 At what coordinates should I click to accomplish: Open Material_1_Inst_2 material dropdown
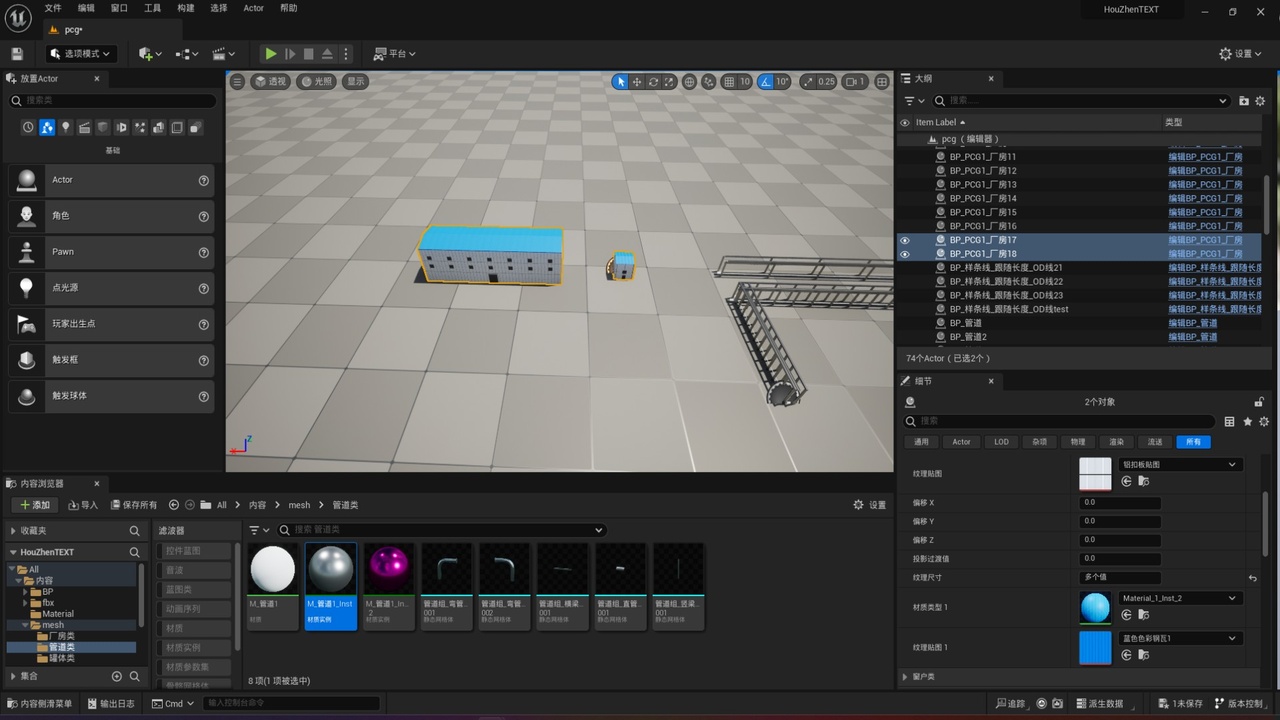(1180, 598)
